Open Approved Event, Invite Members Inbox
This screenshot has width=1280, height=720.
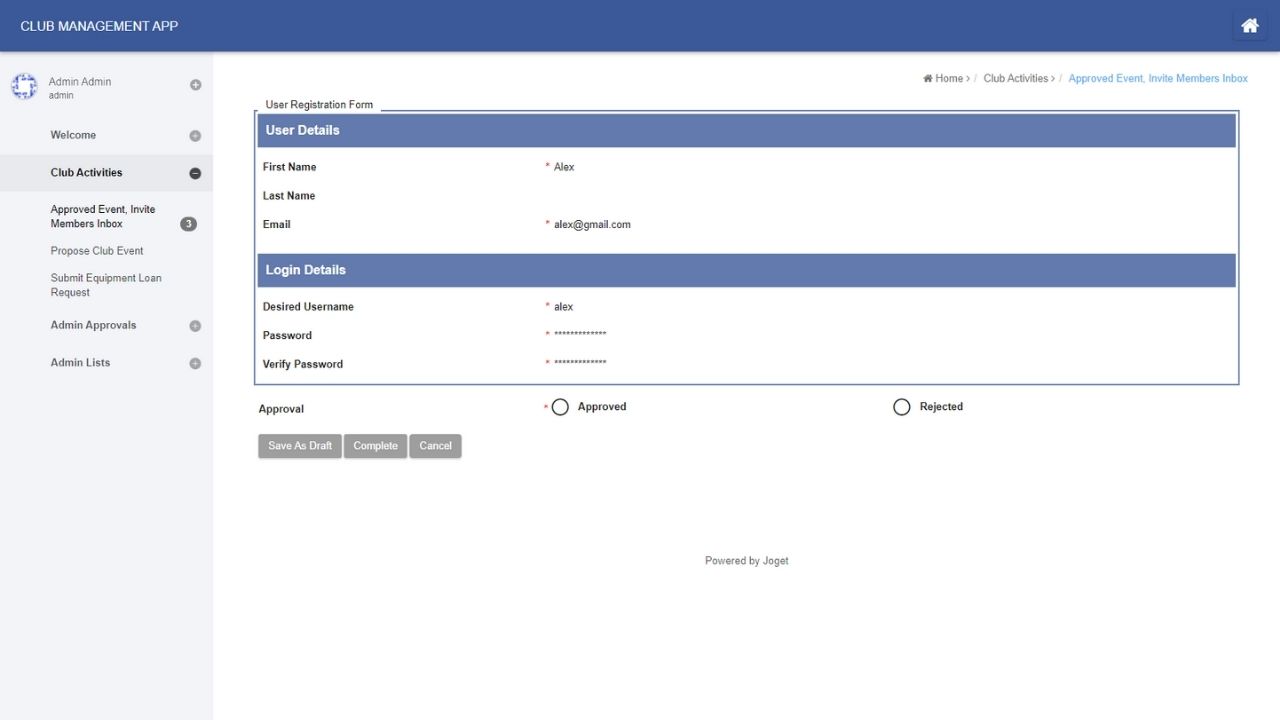pos(103,217)
